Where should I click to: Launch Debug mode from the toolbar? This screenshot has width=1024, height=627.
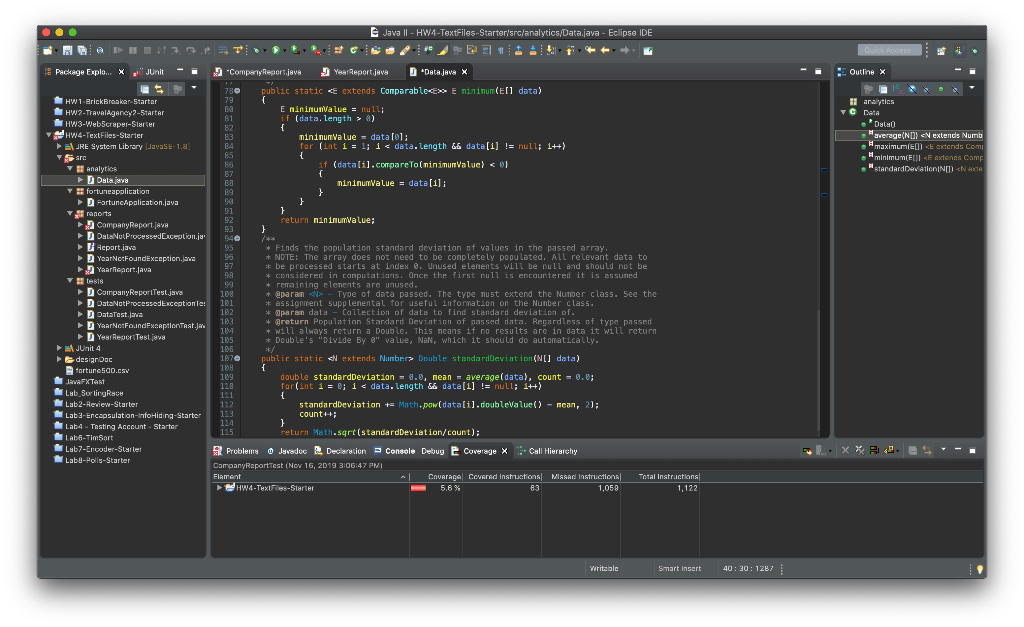(256, 50)
